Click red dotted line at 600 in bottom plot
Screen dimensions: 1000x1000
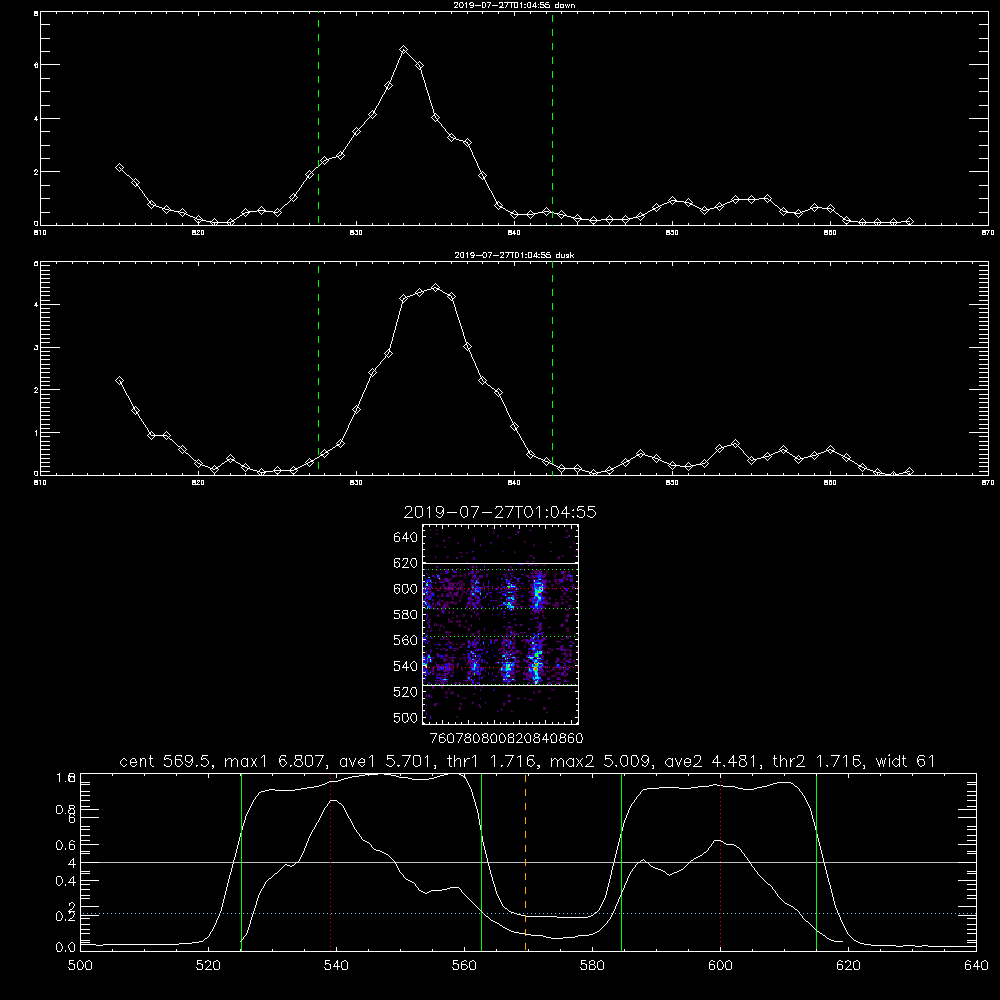point(720,862)
